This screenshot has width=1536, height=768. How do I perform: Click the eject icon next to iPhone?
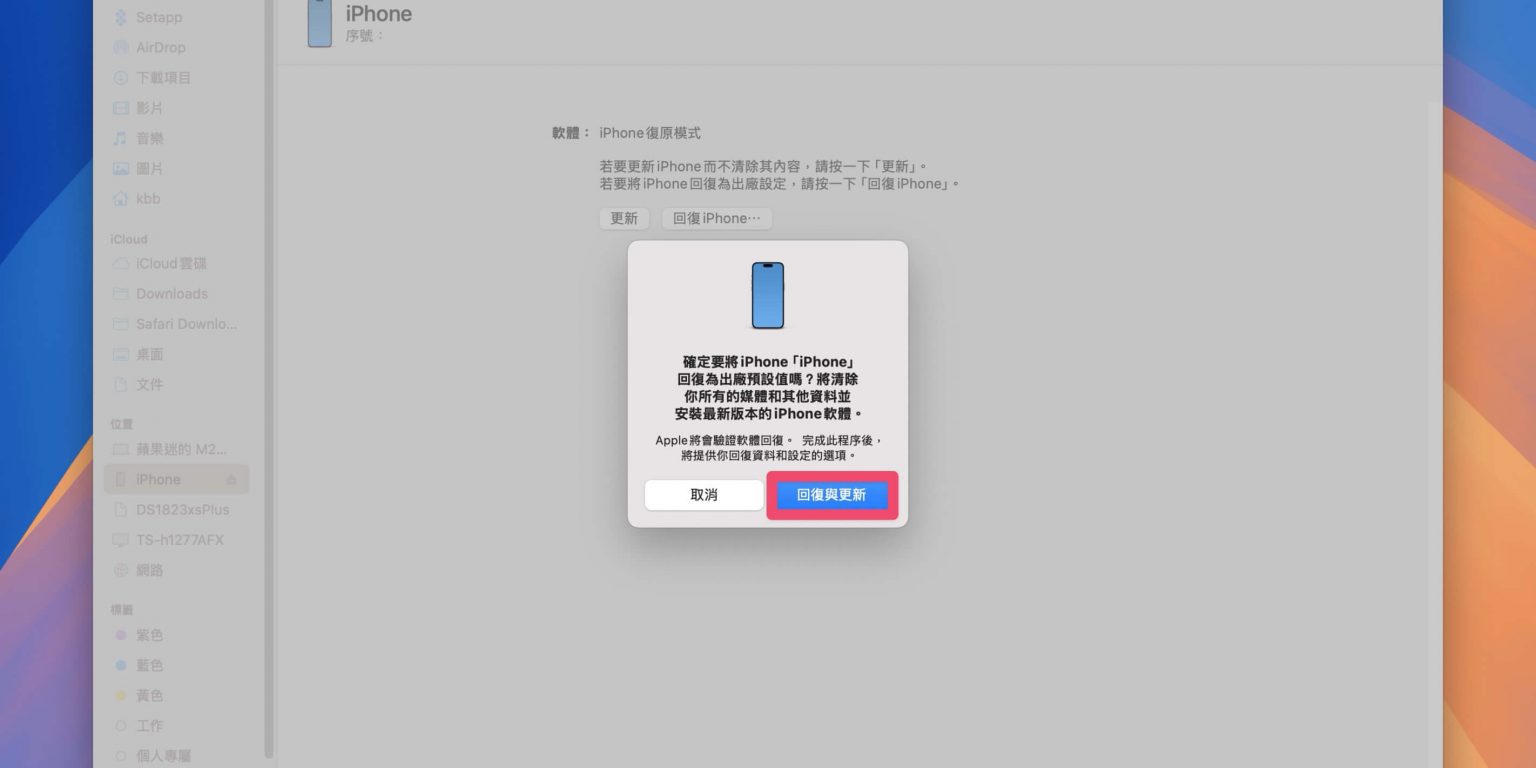[x=231, y=480]
